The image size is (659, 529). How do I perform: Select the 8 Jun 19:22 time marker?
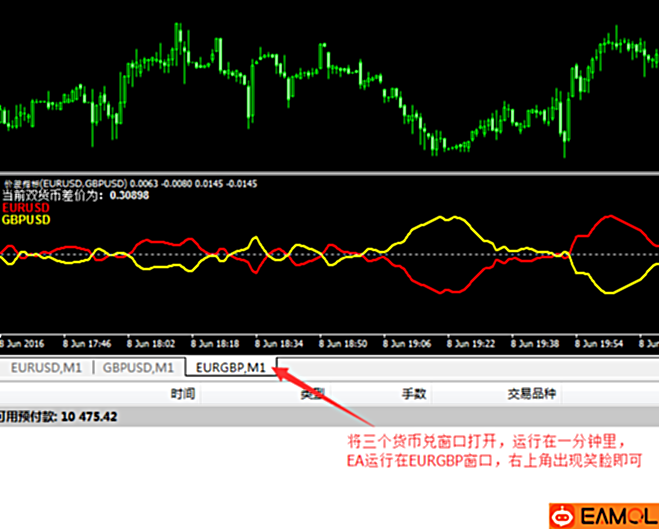[x=475, y=341]
